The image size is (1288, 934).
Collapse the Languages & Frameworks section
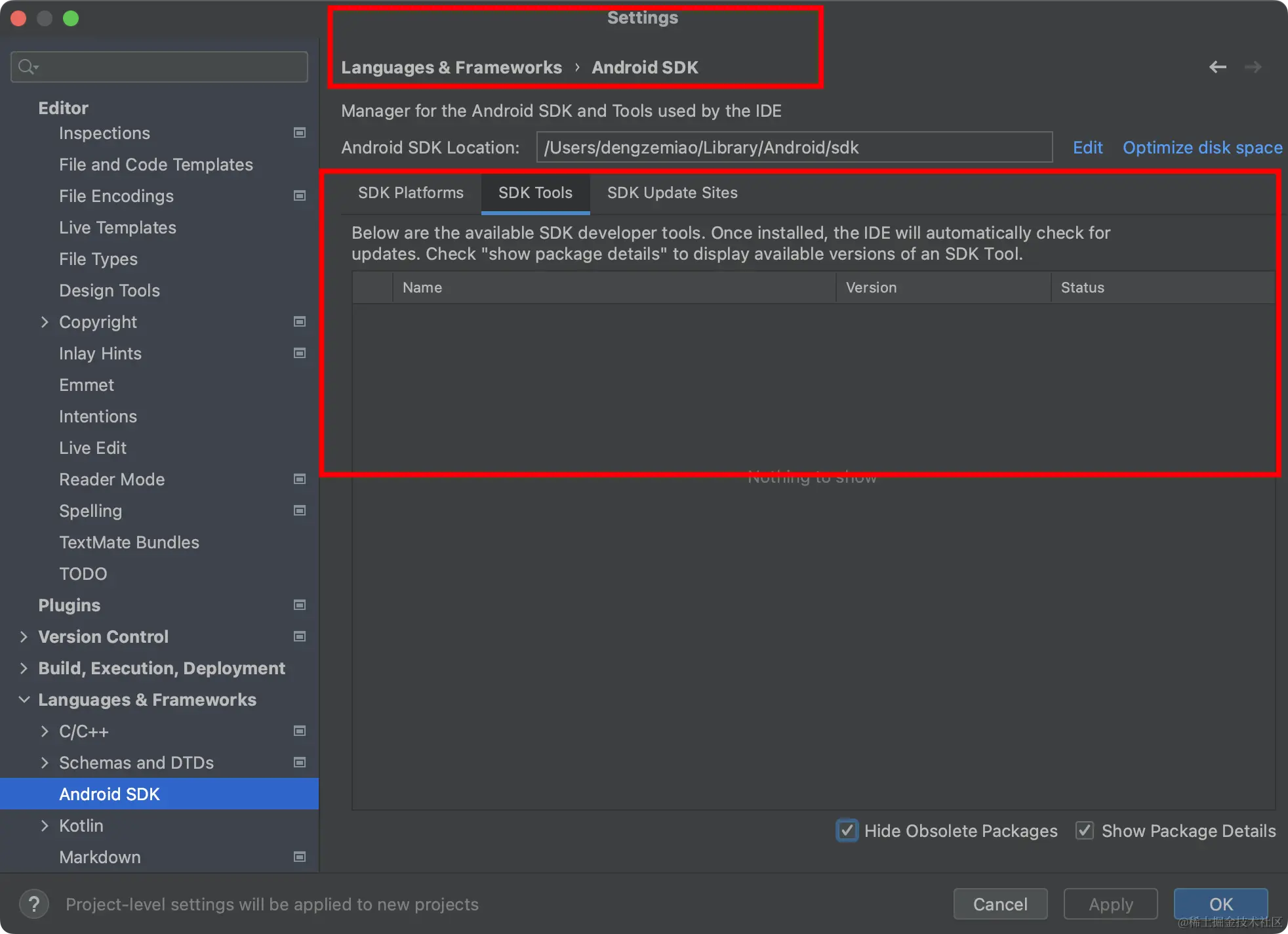pos(24,700)
